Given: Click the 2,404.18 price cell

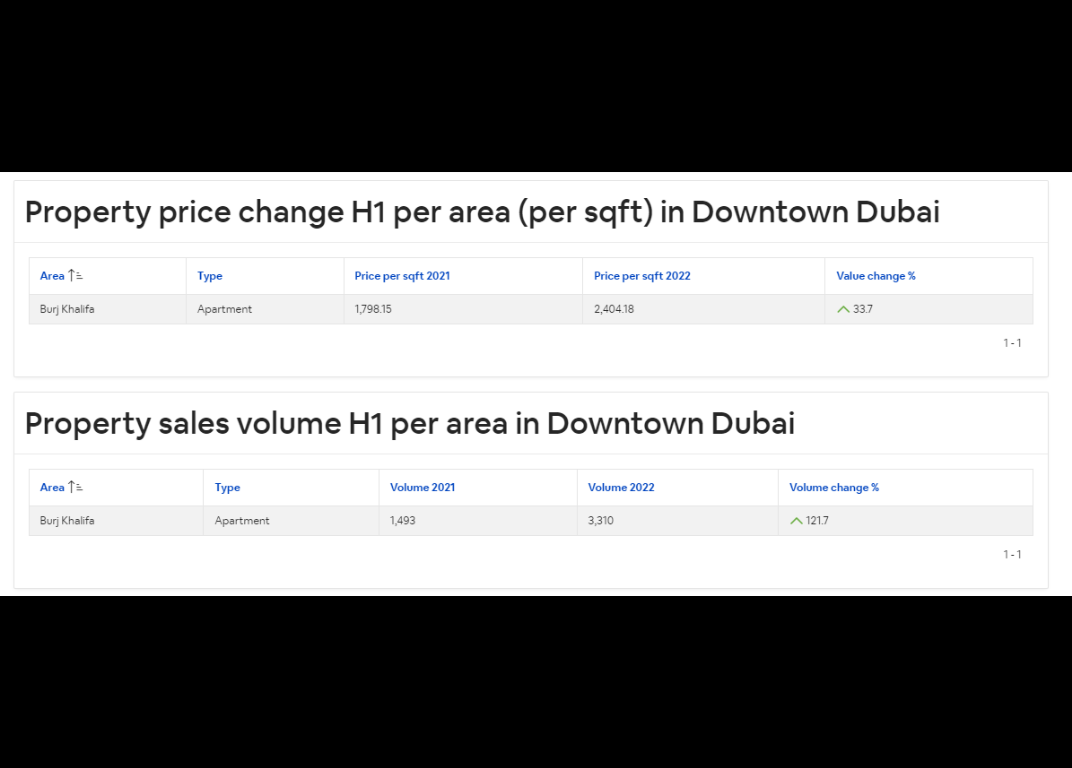Looking at the screenshot, I should tap(614, 309).
